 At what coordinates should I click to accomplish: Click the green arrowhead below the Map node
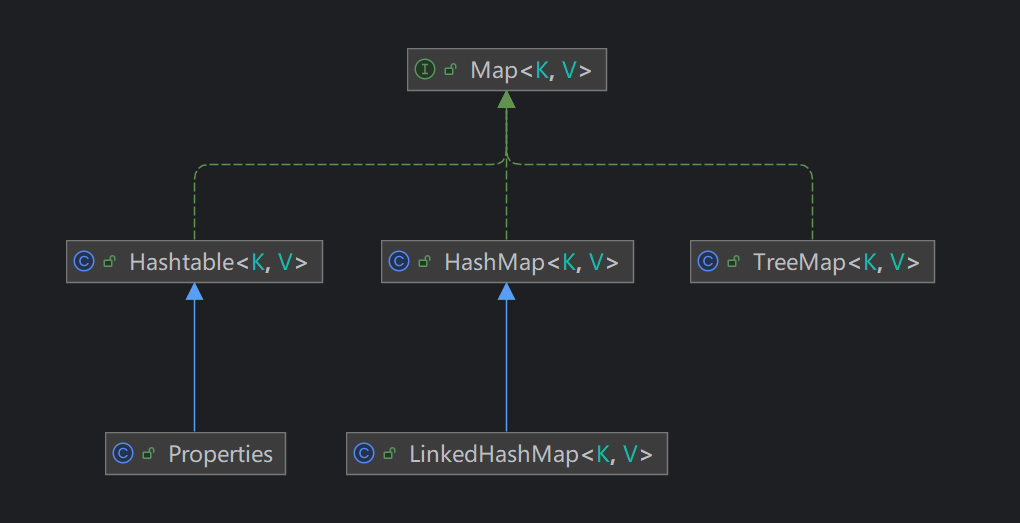(x=507, y=100)
